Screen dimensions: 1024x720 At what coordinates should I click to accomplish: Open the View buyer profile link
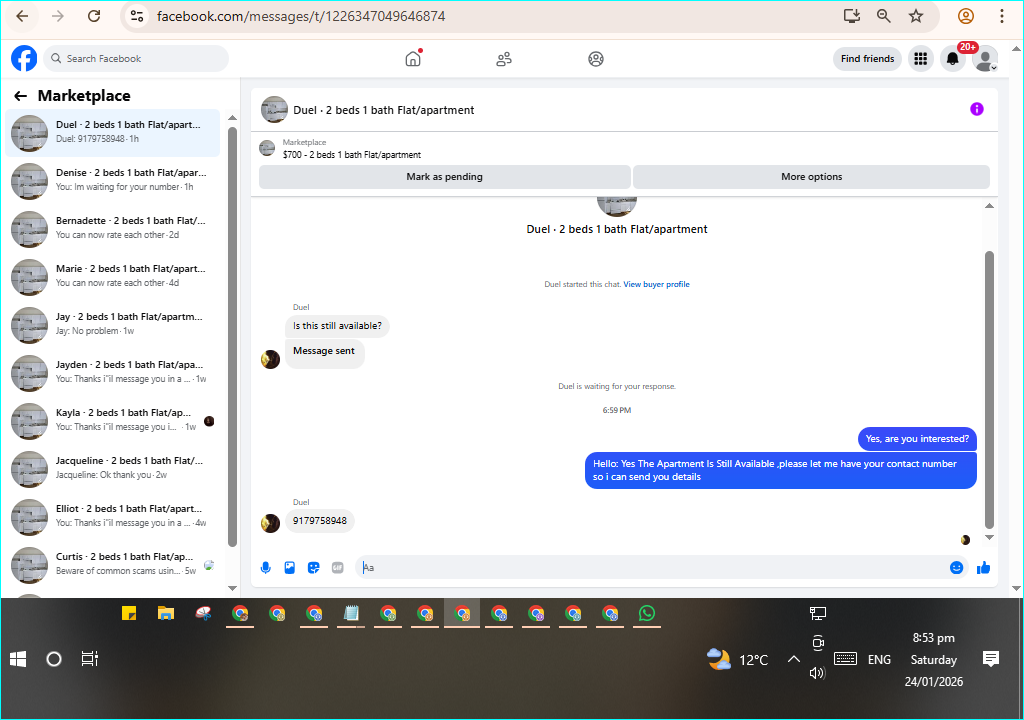pyautogui.click(x=656, y=284)
